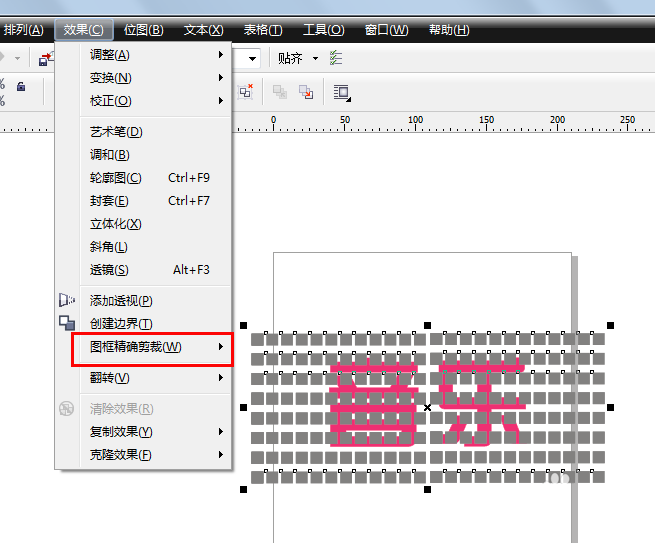Open the 文本(X) menu
This screenshot has width=655, height=543.
coord(204,30)
